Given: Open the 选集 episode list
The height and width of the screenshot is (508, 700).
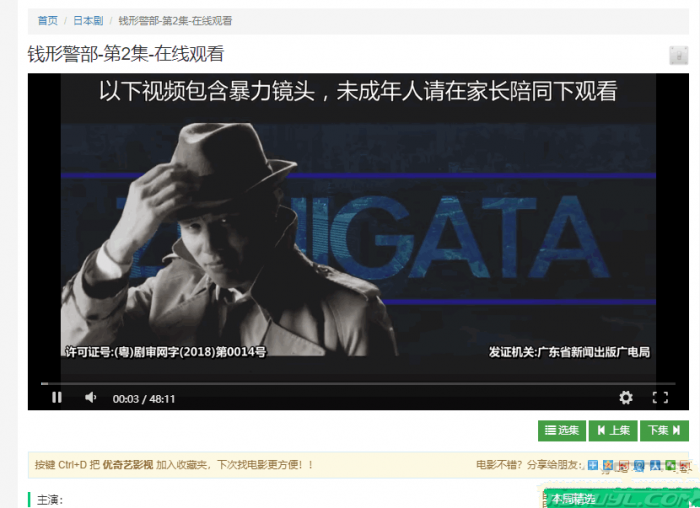Looking at the screenshot, I should coord(562,430).
